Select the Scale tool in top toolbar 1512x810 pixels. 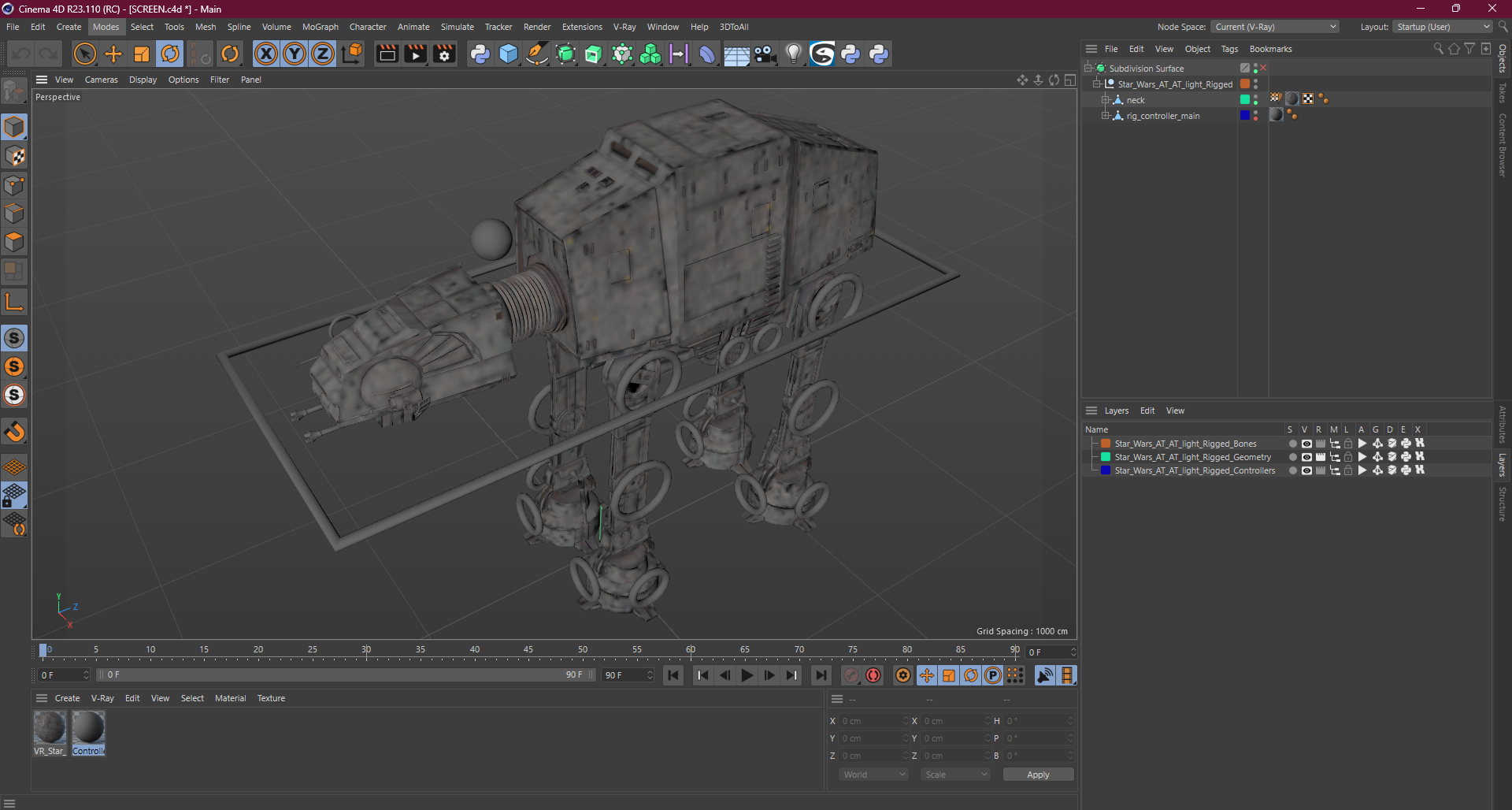142,54
